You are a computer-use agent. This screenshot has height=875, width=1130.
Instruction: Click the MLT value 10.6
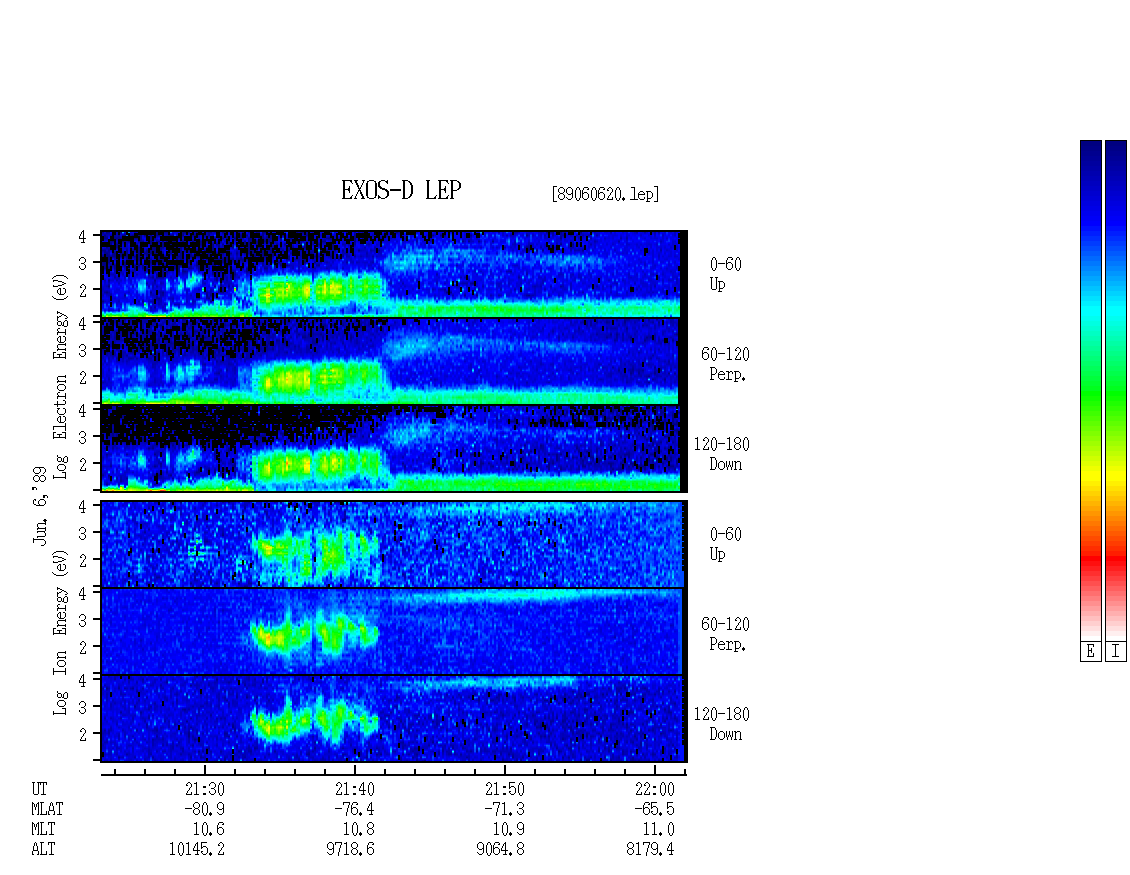[209, 830]
